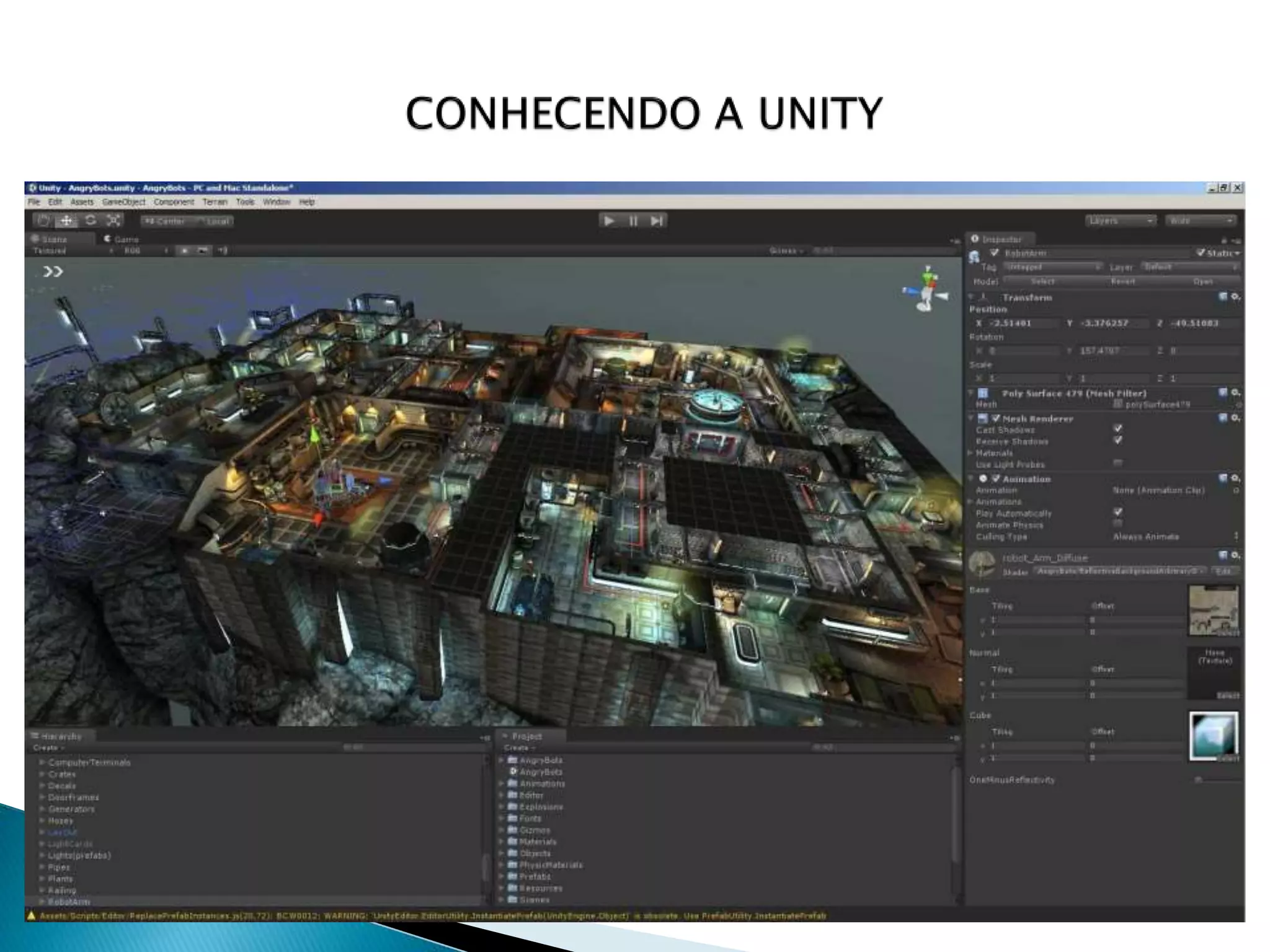Open Mesh Renderer help icon
Viewport: 1270px width, 952px height.
pyautogui.click(x=1223, y=418)
